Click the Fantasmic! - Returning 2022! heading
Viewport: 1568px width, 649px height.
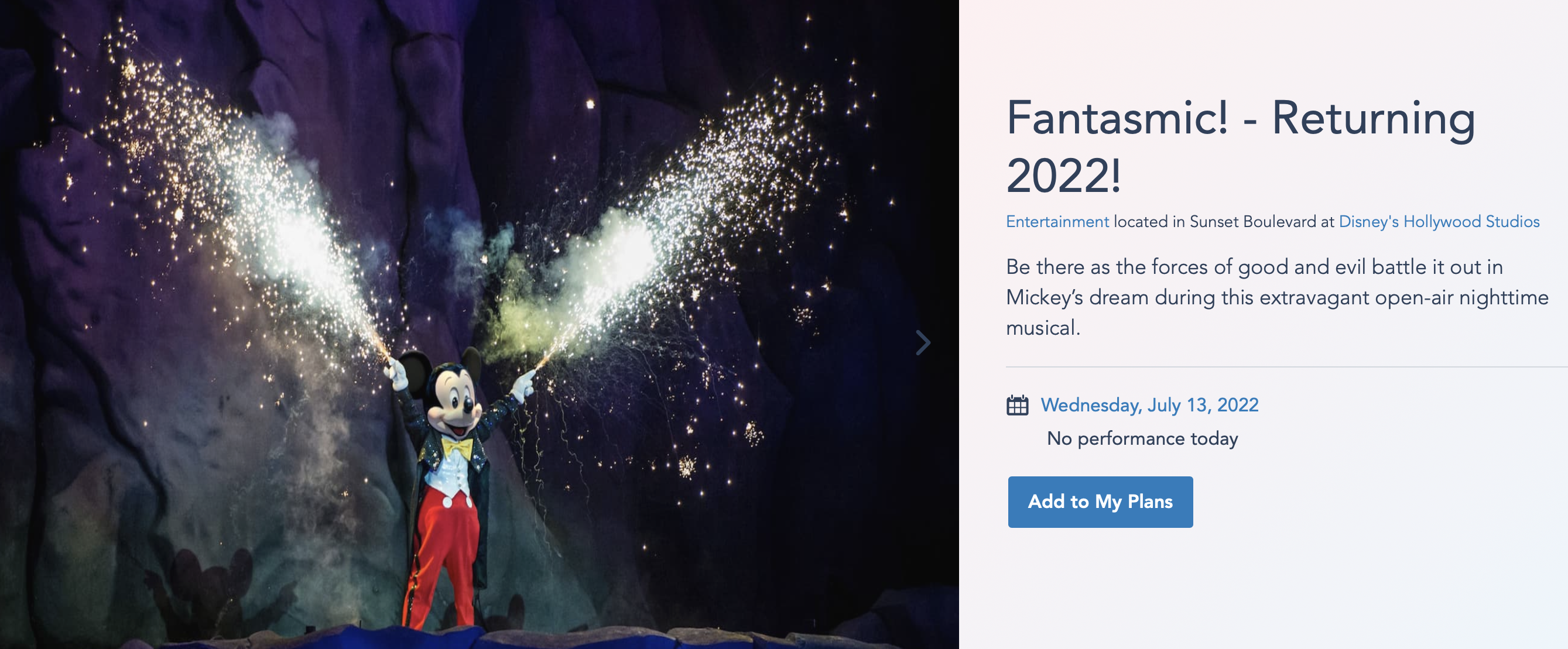tap(1241, 146)
